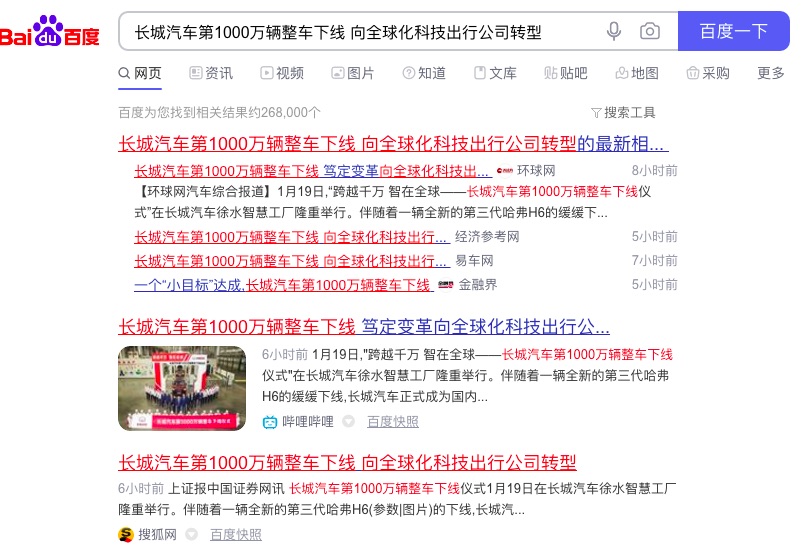
Task: Open third result headline 向全球化科技出行公司转型
Action: (x=347, y=463)
